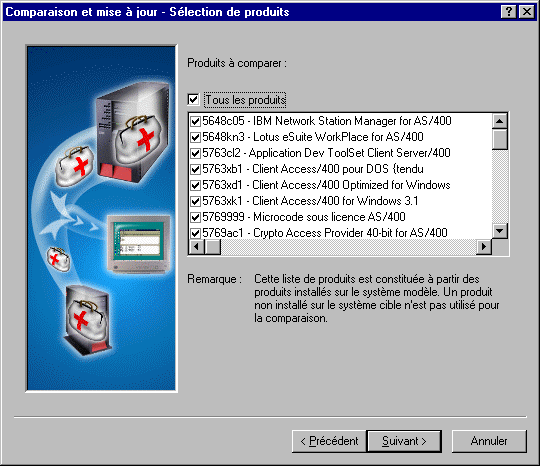This screenshot has height=466, width=540.
Task: Toggle the Tous les produits checkbox
Action: pos(194,100)
